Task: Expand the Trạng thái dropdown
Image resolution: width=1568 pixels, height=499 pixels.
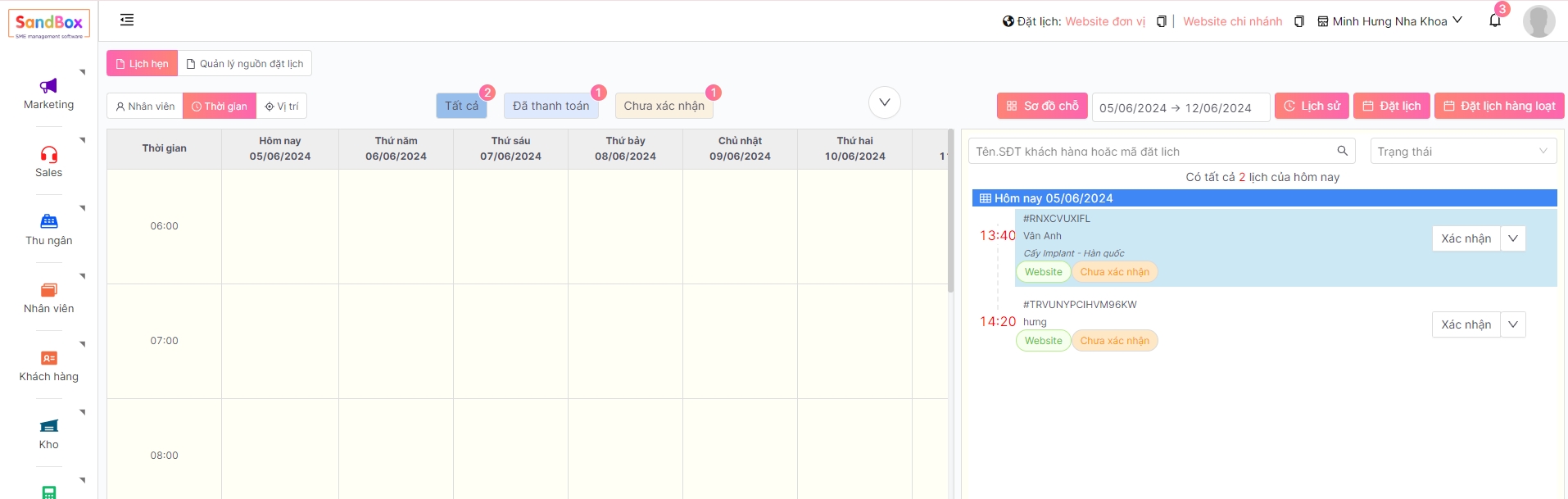Action: [1462, 152]
